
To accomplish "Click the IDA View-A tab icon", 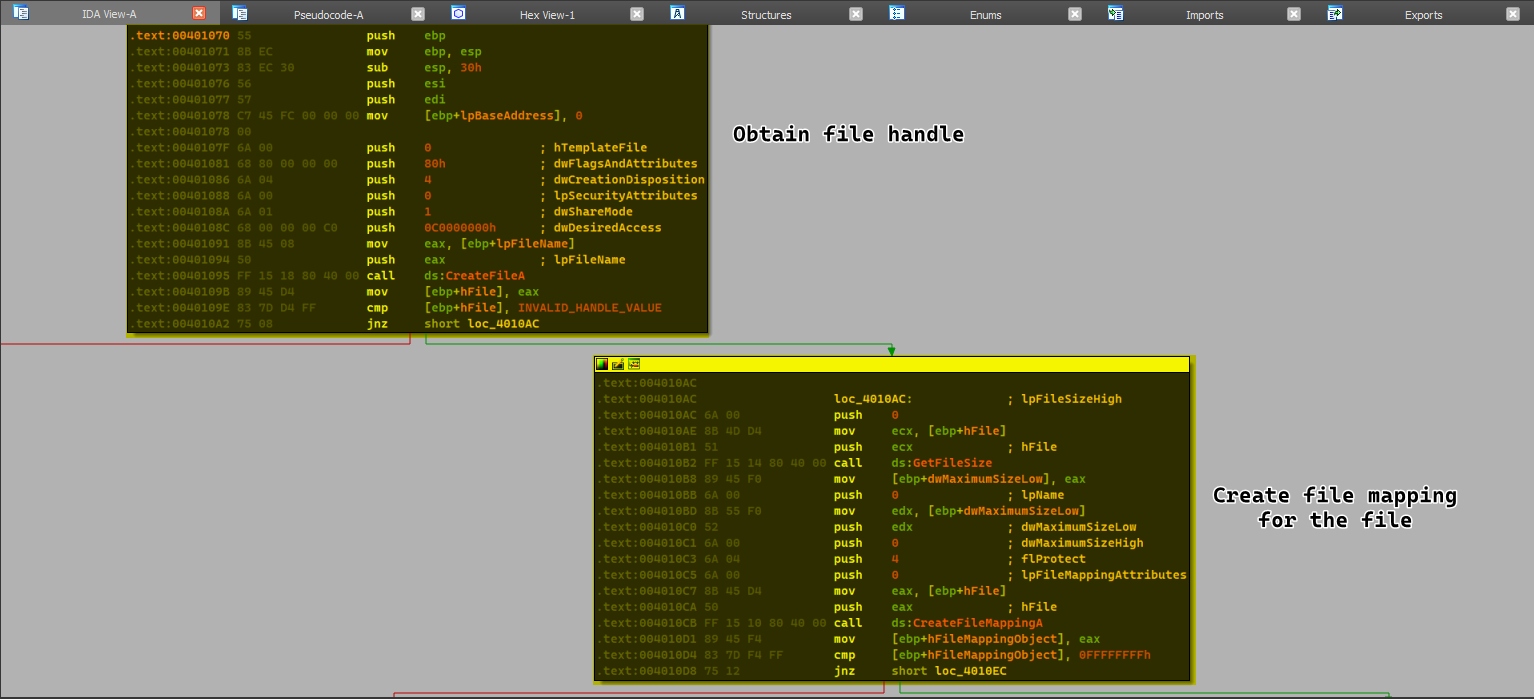I will coord(21,14).
